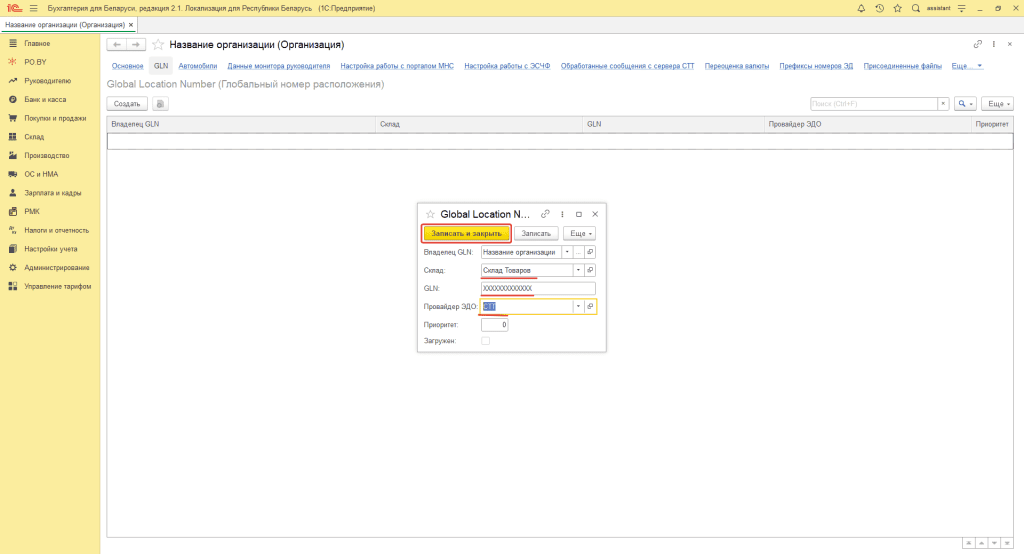The image size is (1024, 554).
Task: Open the main hamburger menu
Action: click(33, 8)
